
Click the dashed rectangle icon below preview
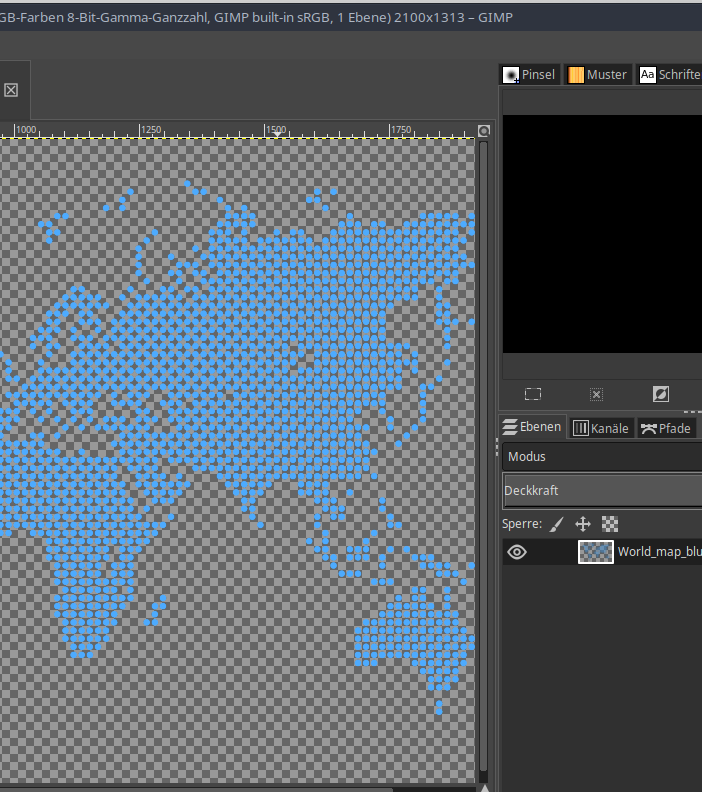tap(533, 394)
